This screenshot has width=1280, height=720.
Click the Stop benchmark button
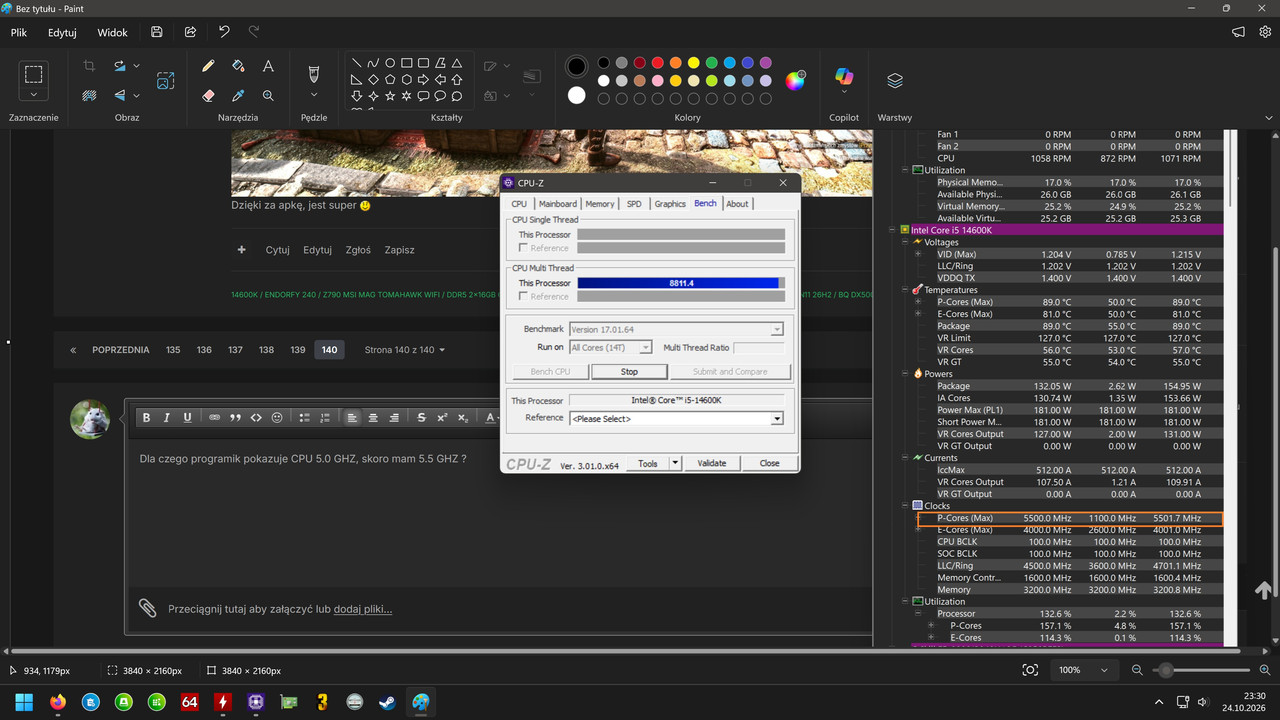click(629, 372)
